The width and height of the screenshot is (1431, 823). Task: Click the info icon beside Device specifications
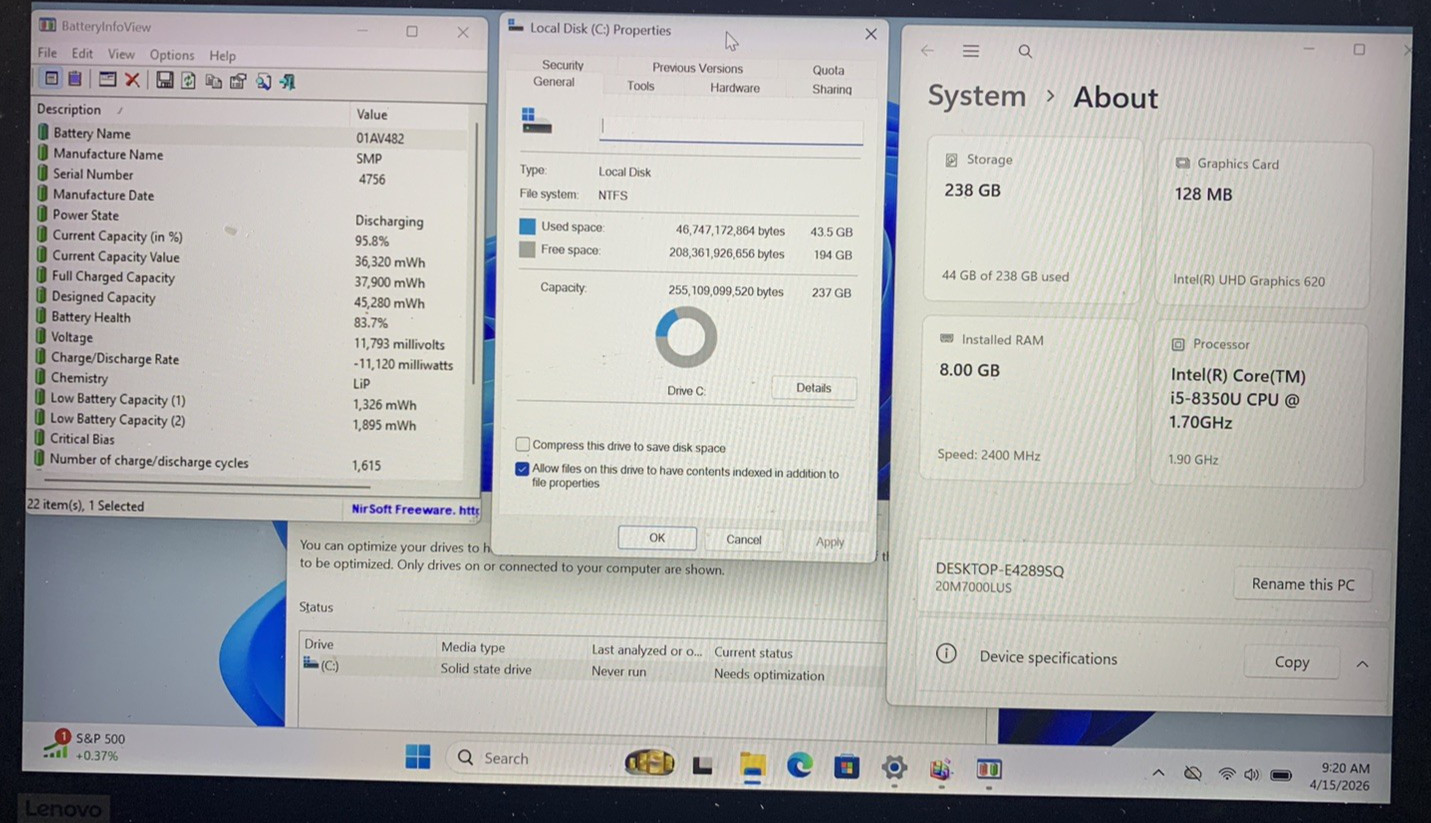pyautogui.click(x=946, y=654)
